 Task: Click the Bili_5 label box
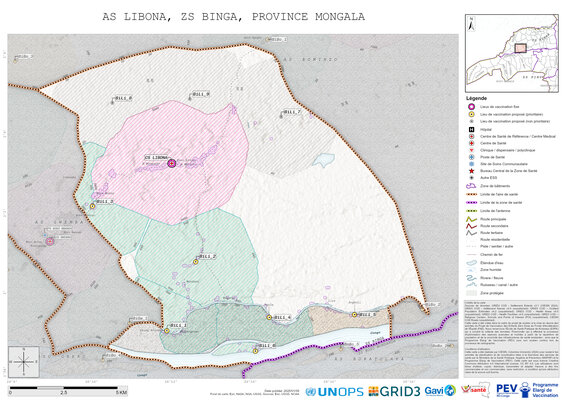[367, 315]
